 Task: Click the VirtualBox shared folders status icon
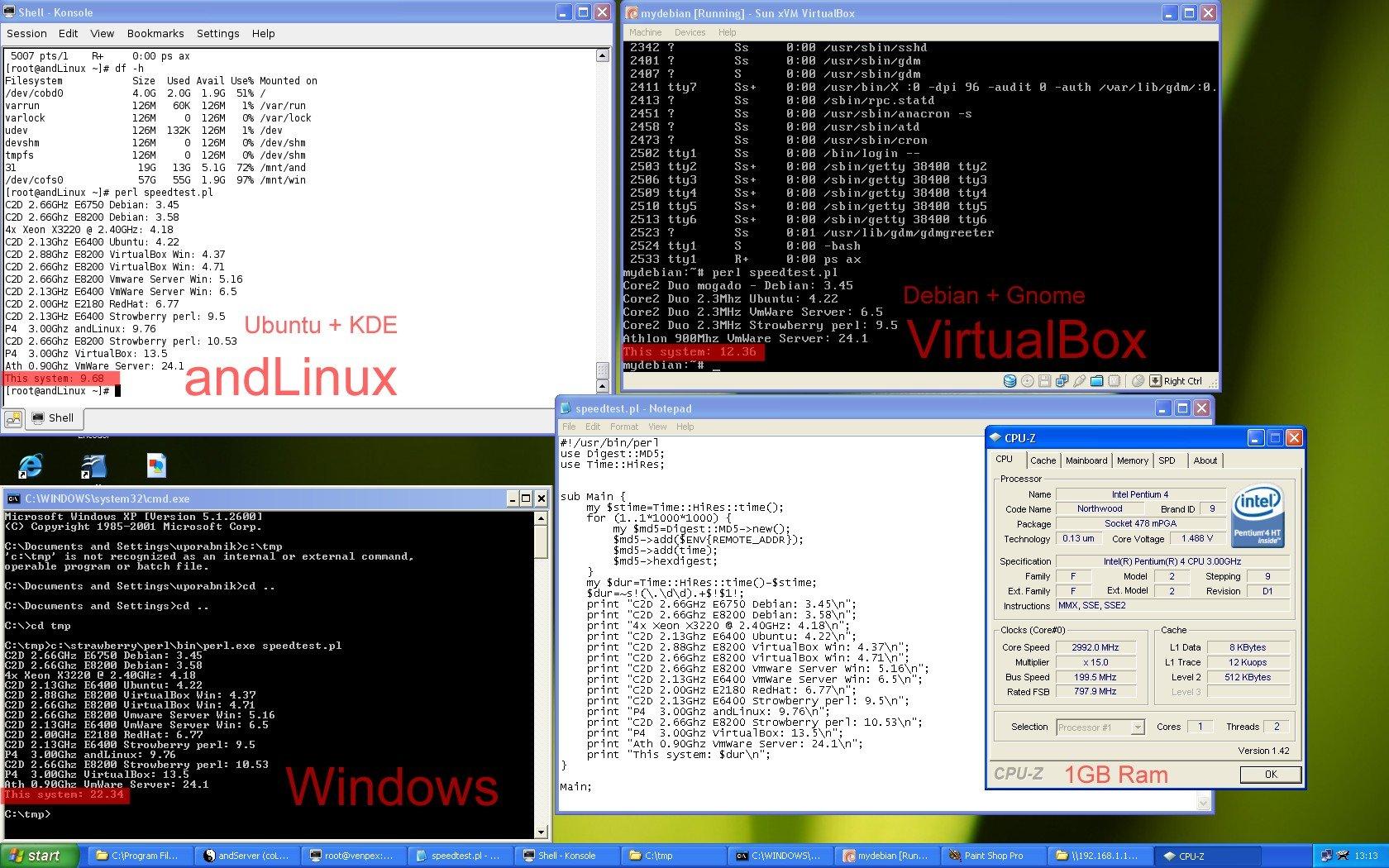pos(1096,381)
